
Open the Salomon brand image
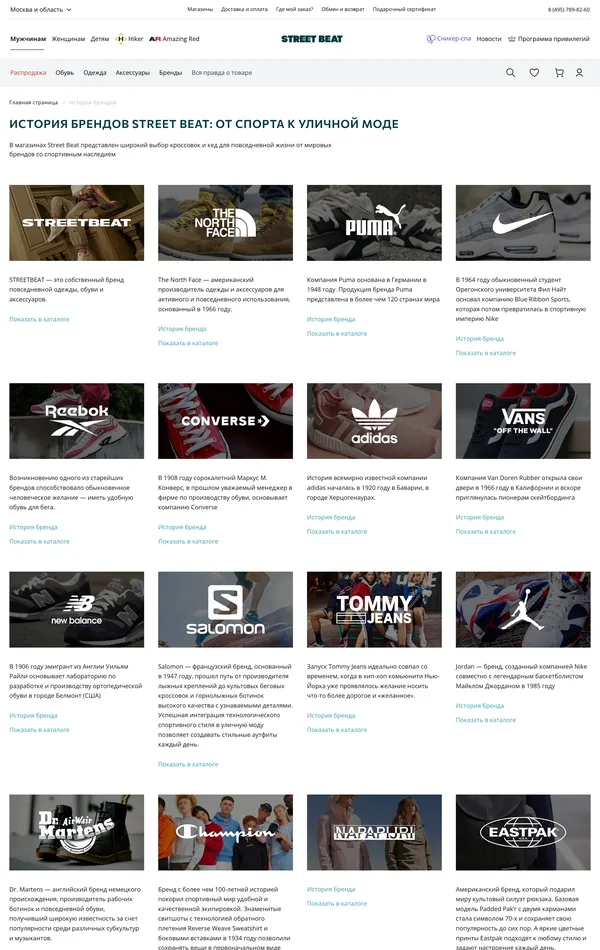pyautogui.click(x=225, y=610)
